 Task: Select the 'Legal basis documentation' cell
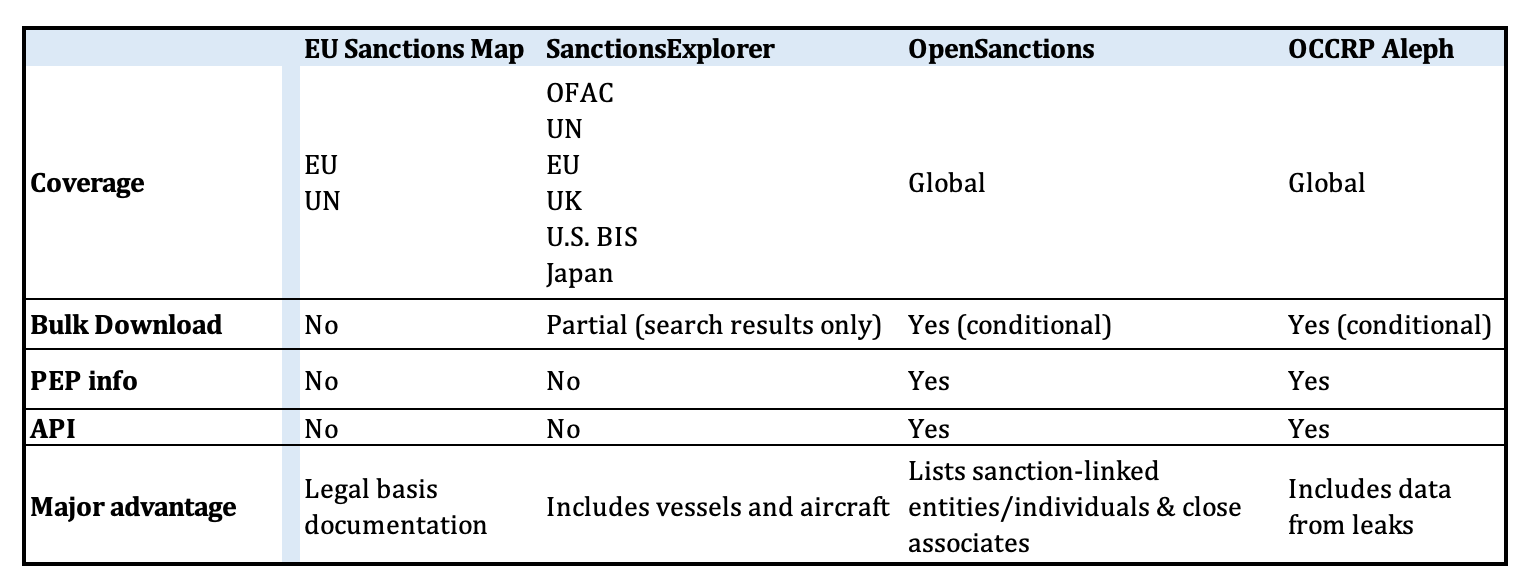[x=396, y=507]
